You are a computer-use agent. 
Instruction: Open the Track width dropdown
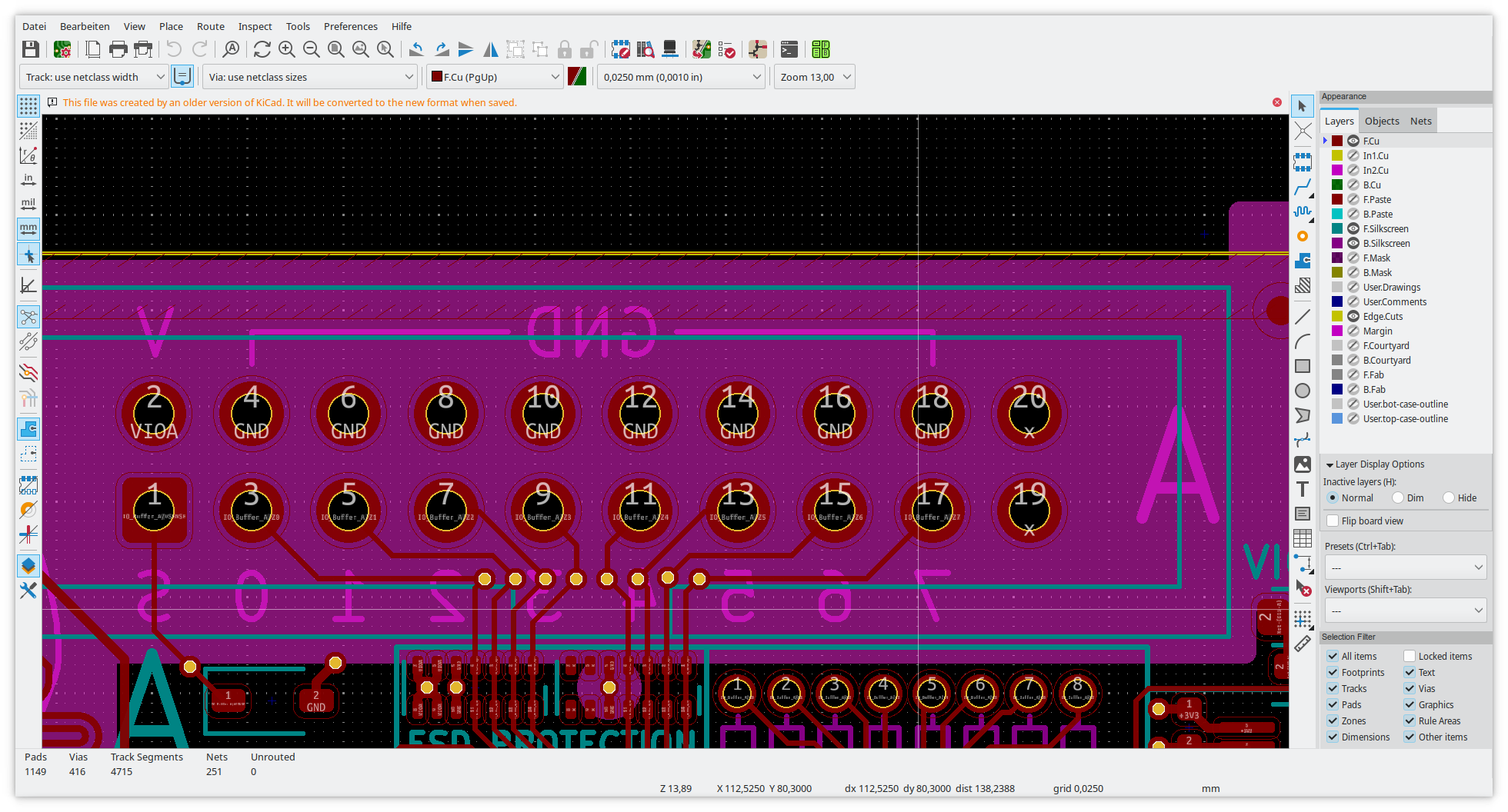pos(93,77)
